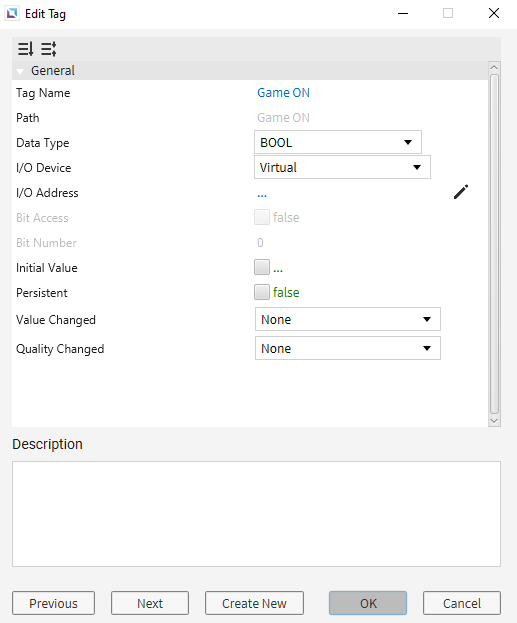The width and height of the screenshot is (517, 623).
Task: Click inside the Description text box
Action: (256, 514)
